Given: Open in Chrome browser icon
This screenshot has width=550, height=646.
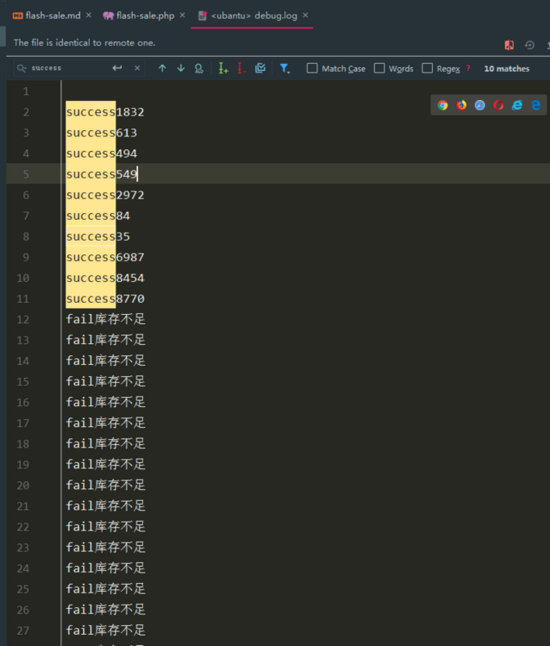Looking at the screenshot, I should 443,105.
